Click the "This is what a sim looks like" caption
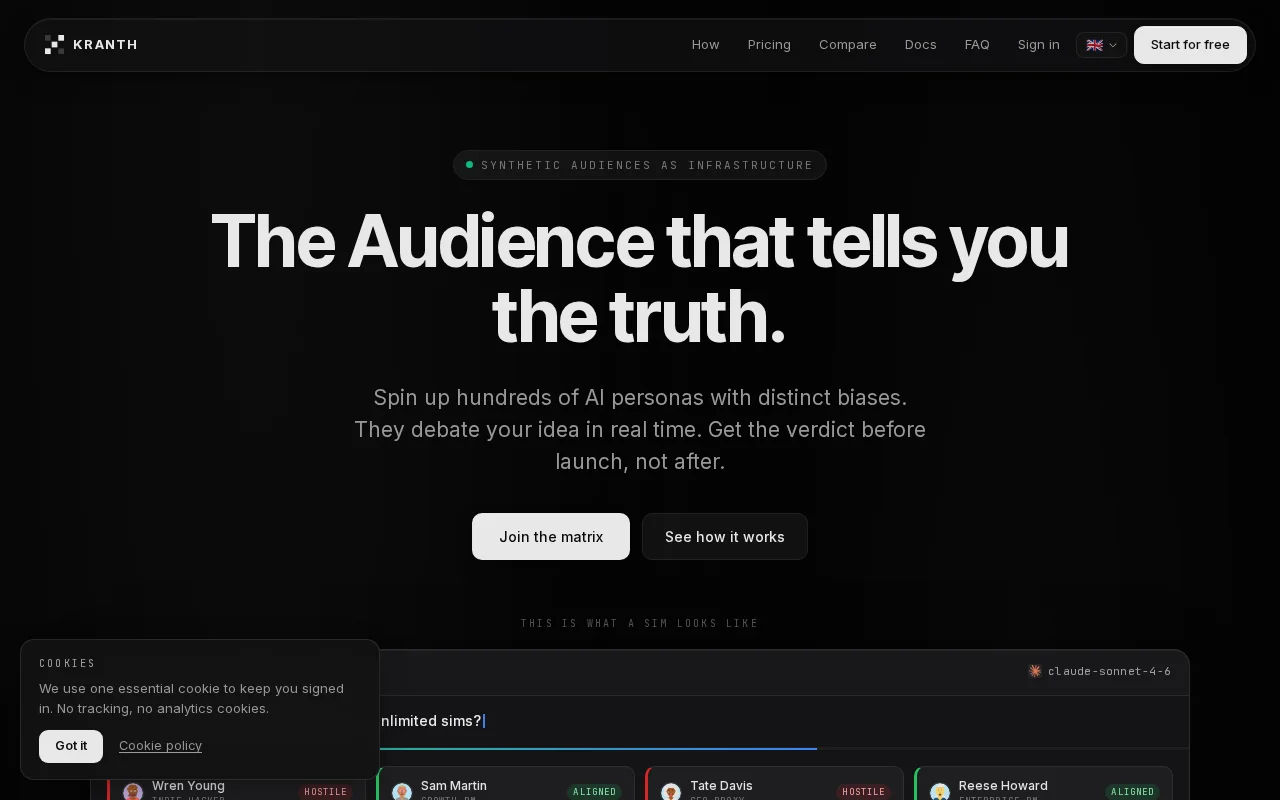 tap(640, 623)
